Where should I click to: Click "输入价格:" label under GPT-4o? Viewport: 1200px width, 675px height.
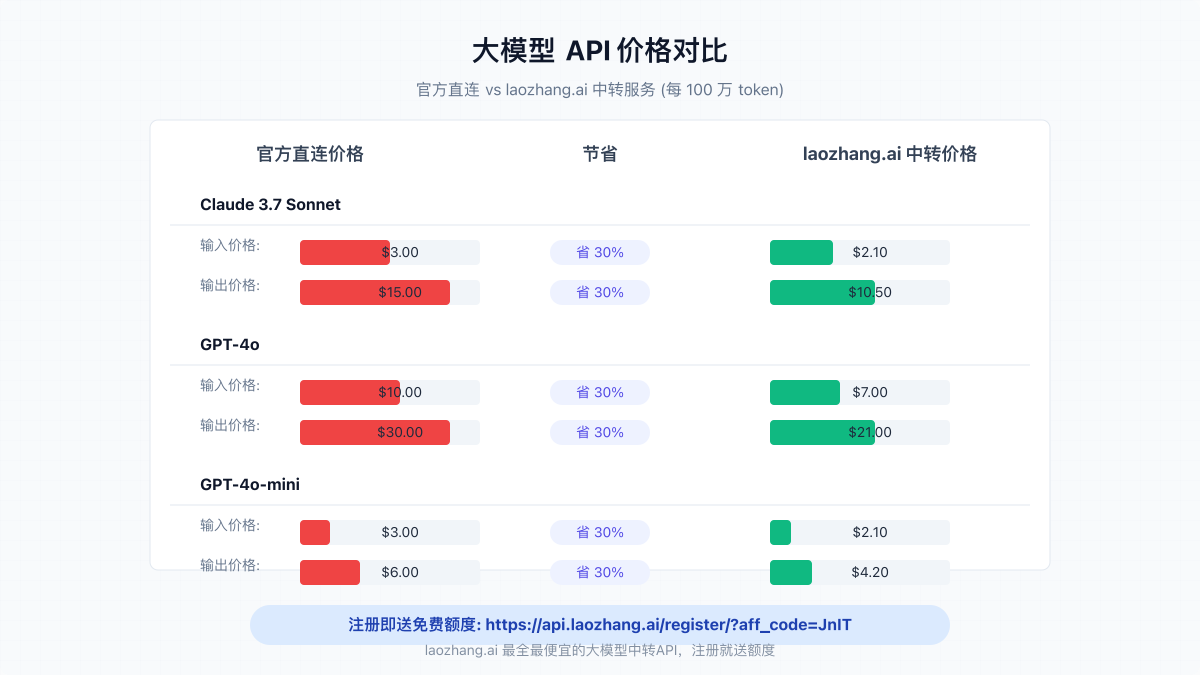[230, 385]
